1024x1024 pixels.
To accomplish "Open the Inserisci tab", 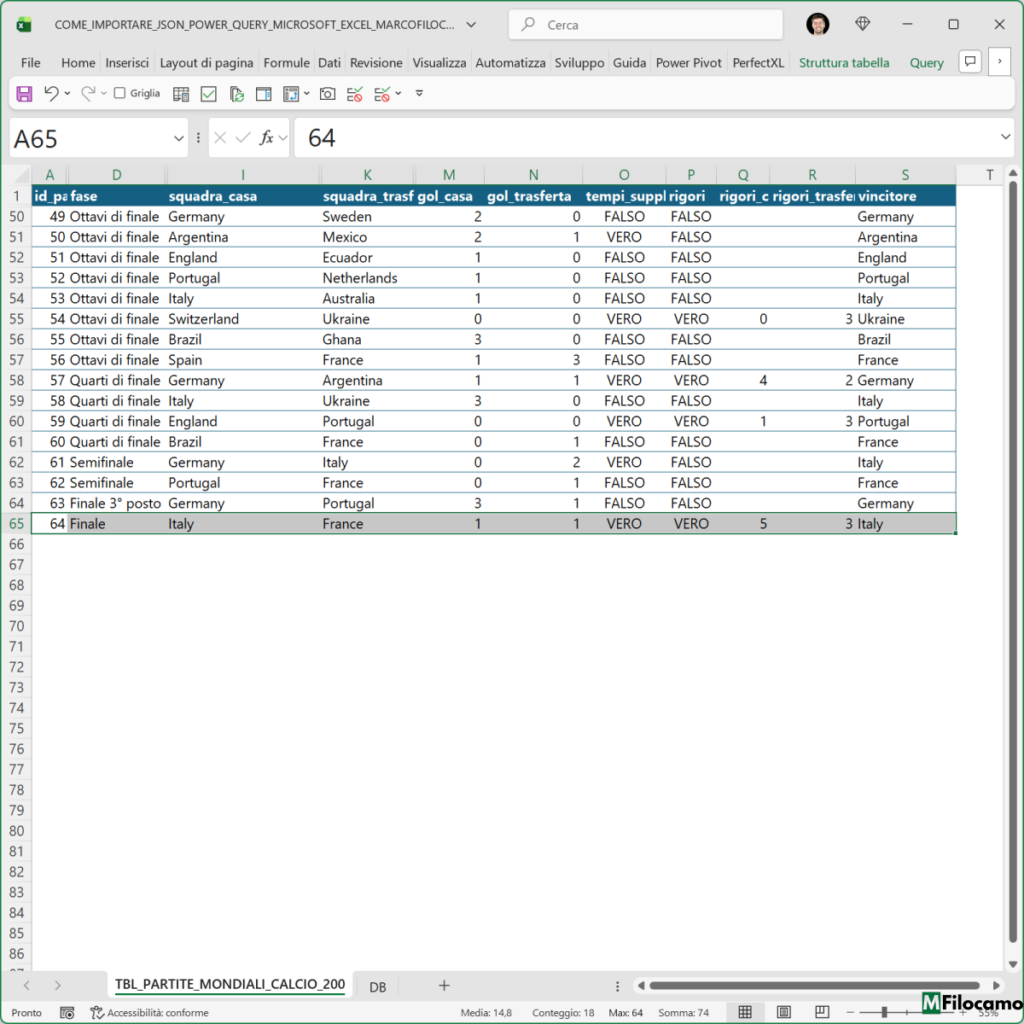I will coord(127,63).
